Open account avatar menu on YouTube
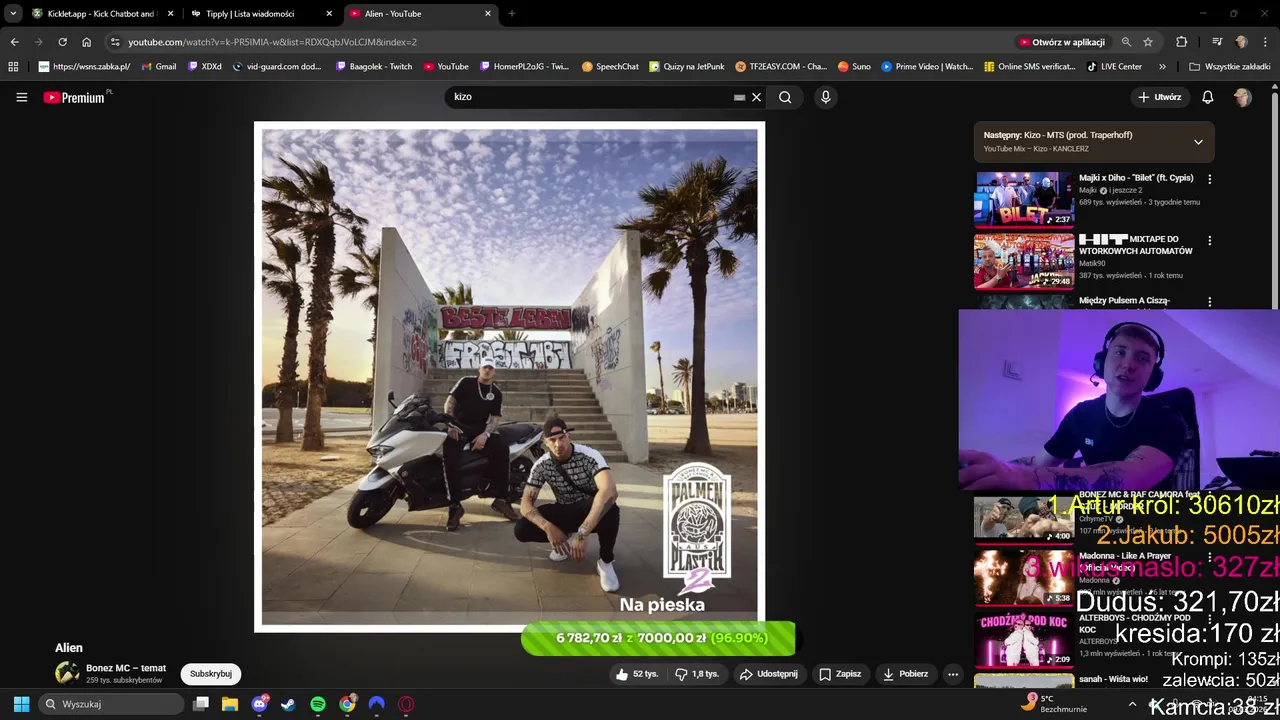1280x720 pixels. point(1242,97)
